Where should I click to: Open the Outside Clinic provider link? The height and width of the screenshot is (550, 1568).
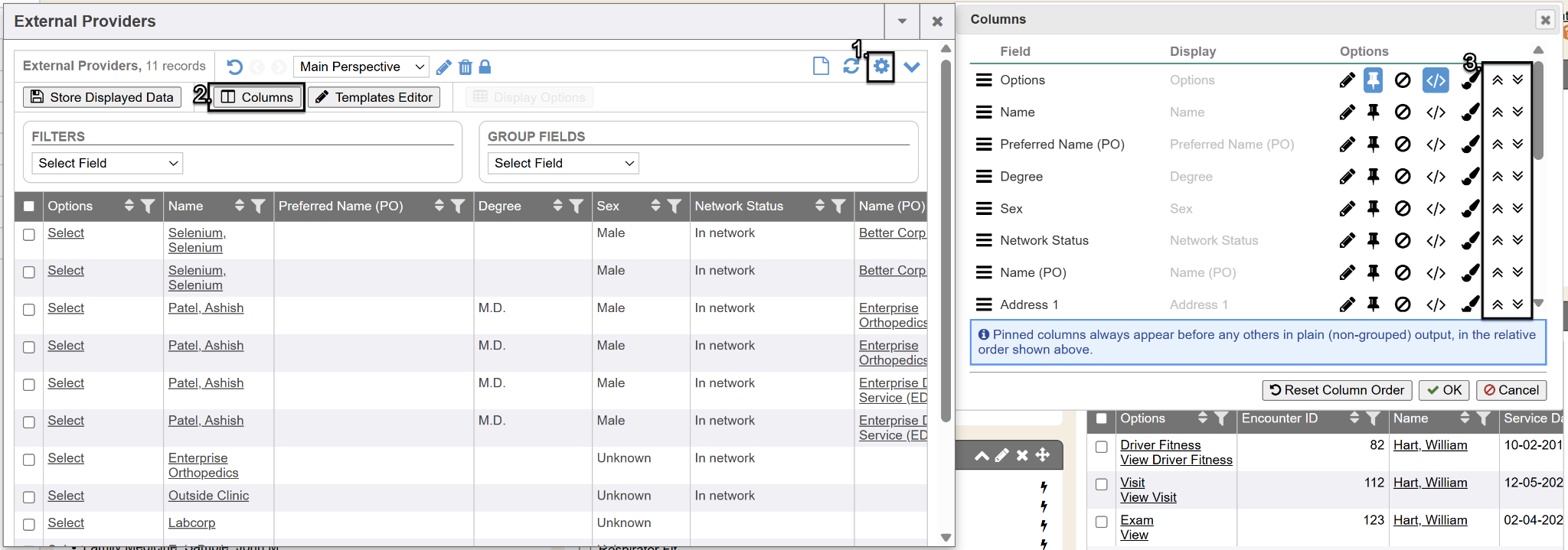tap(208, 496)
